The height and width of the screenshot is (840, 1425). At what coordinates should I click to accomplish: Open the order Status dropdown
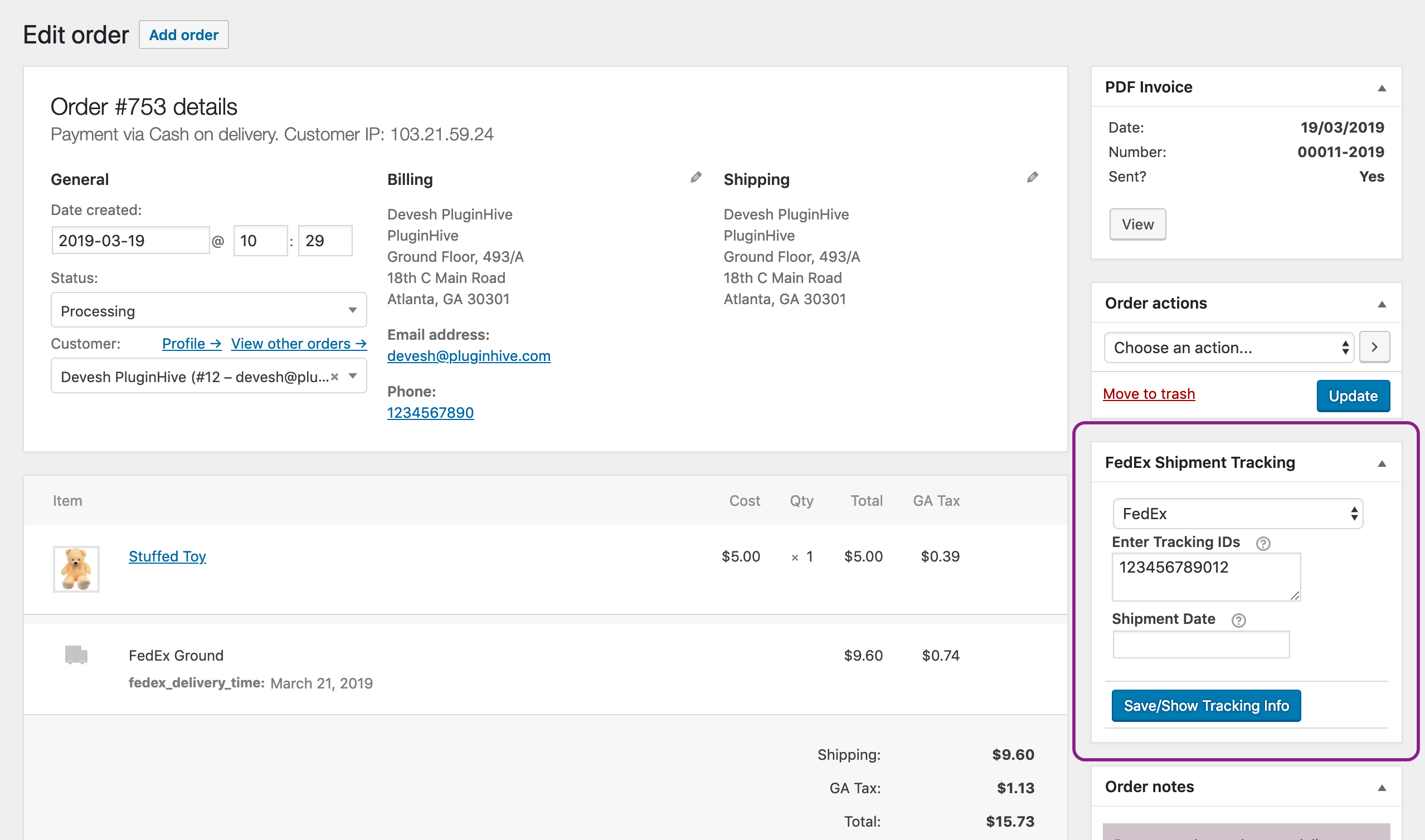(x=209, y=310)
